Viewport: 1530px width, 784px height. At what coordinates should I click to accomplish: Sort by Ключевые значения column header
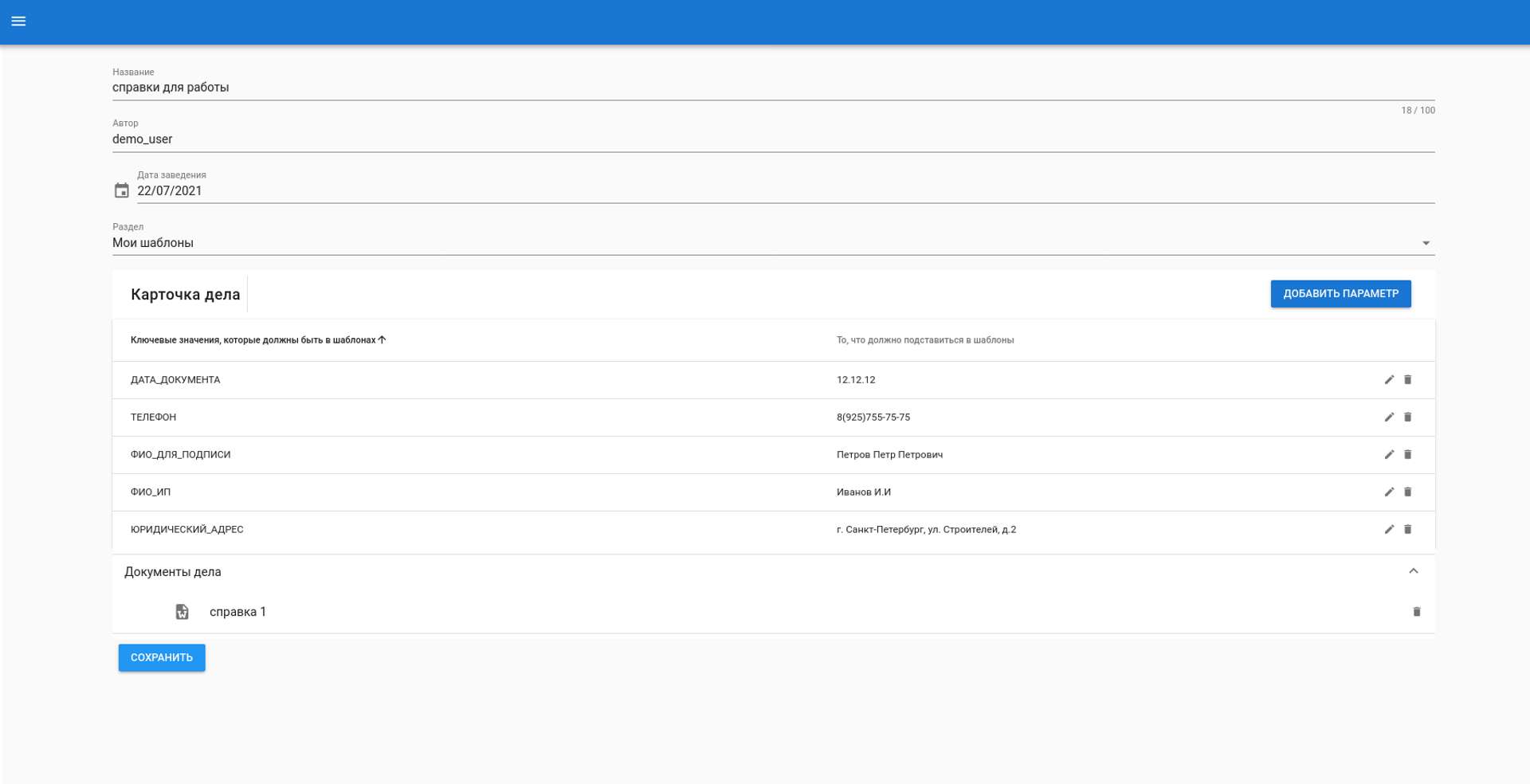[253, 340]
